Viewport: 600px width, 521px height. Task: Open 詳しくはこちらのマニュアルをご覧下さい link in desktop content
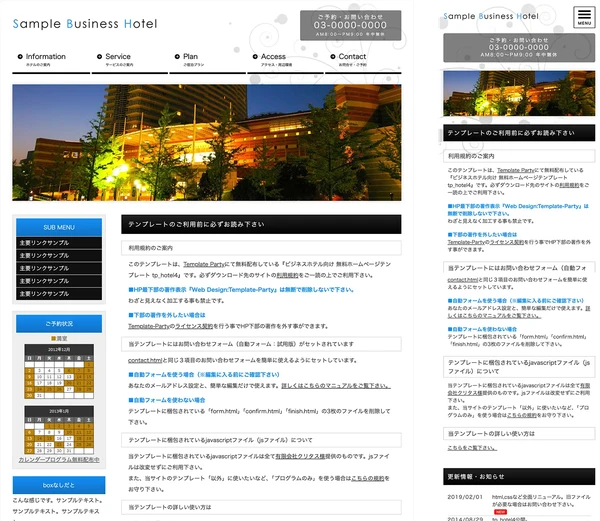click(x=336, y=386)
